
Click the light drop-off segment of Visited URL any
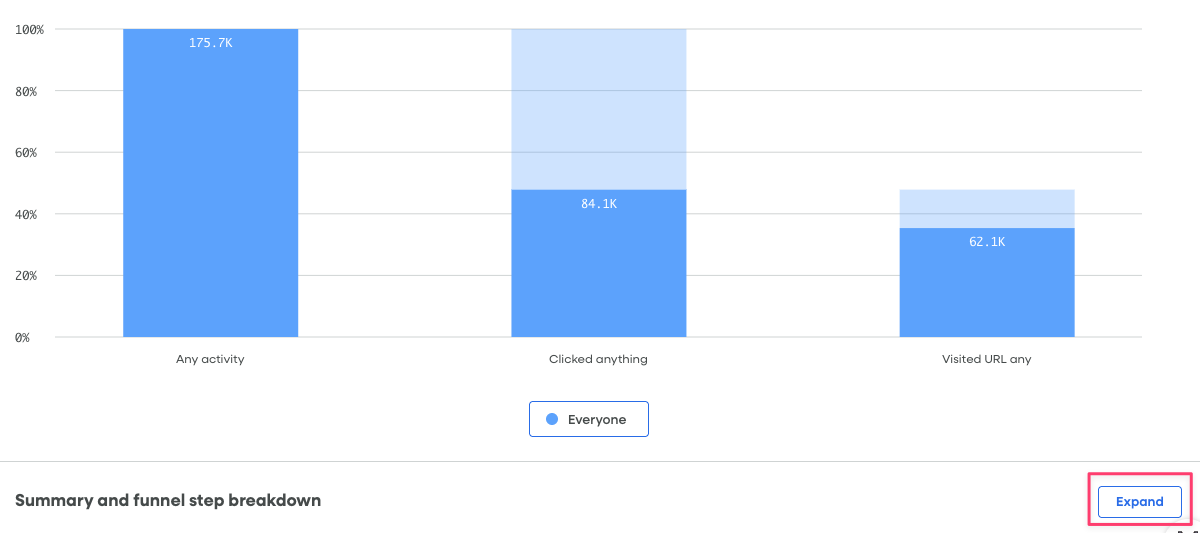click(986, 208)
